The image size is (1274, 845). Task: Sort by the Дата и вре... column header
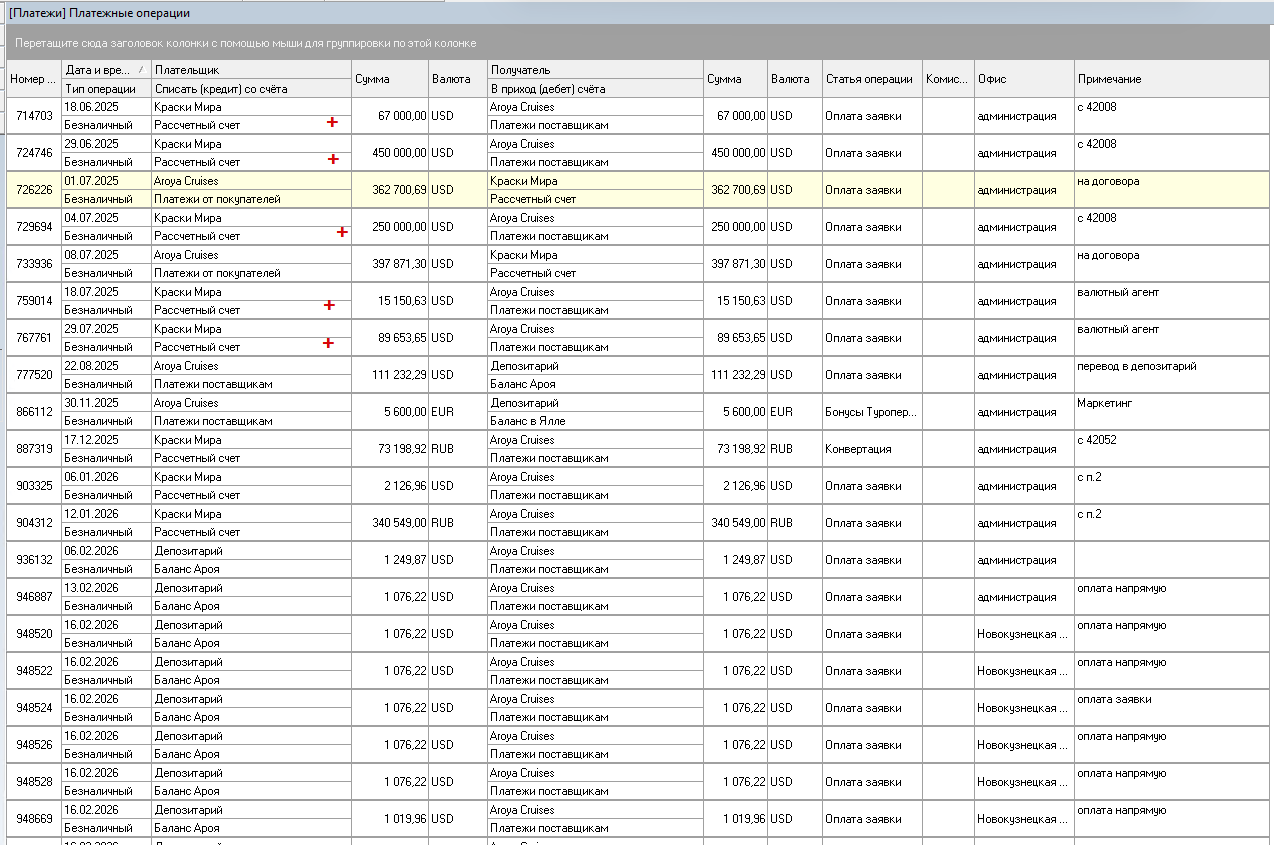[x=106, y=70]
